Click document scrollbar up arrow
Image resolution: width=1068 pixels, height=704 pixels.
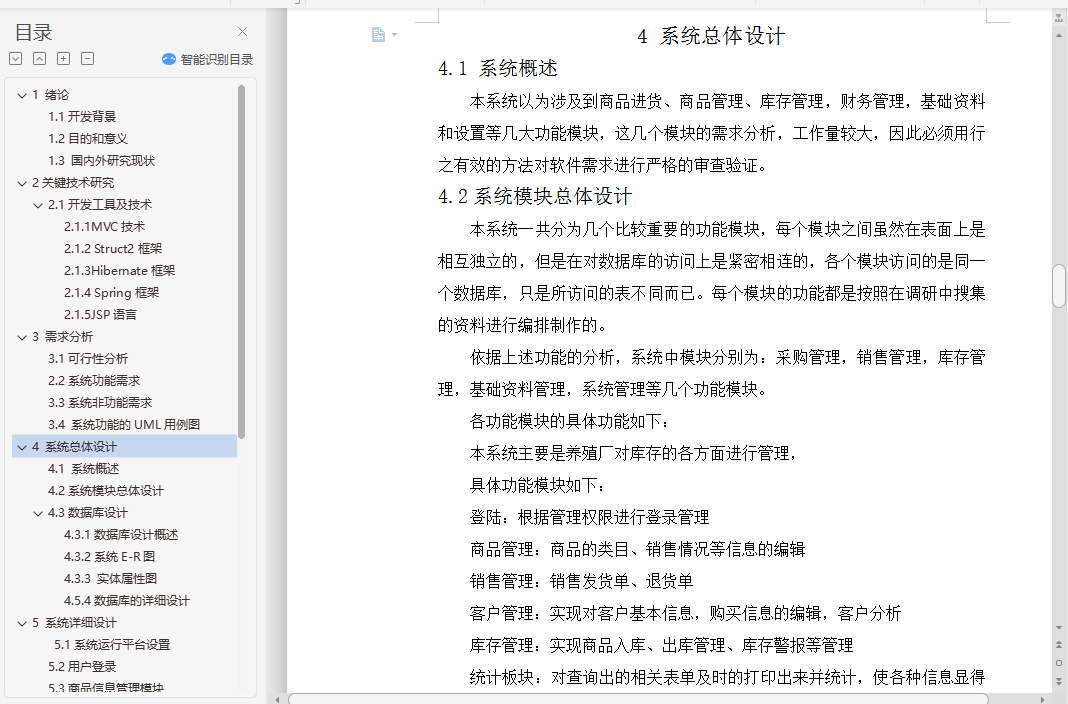[1059, 35]
